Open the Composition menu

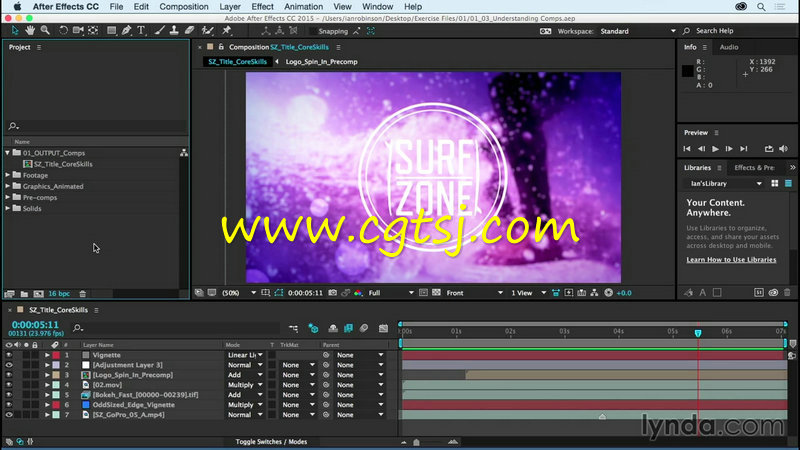[184, 7]
